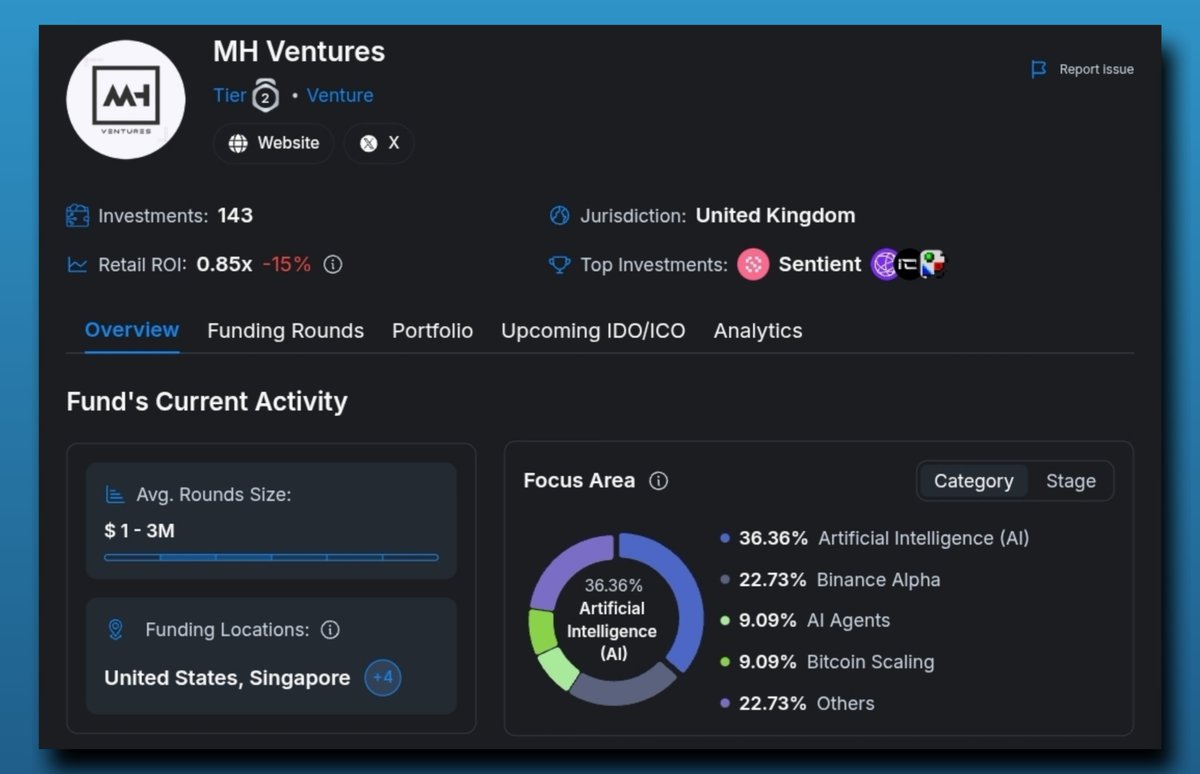The image size is (1200, 774).
Task: Open the pink Sentient project logo
Action: pyautogui.click(x=753, y=264)
